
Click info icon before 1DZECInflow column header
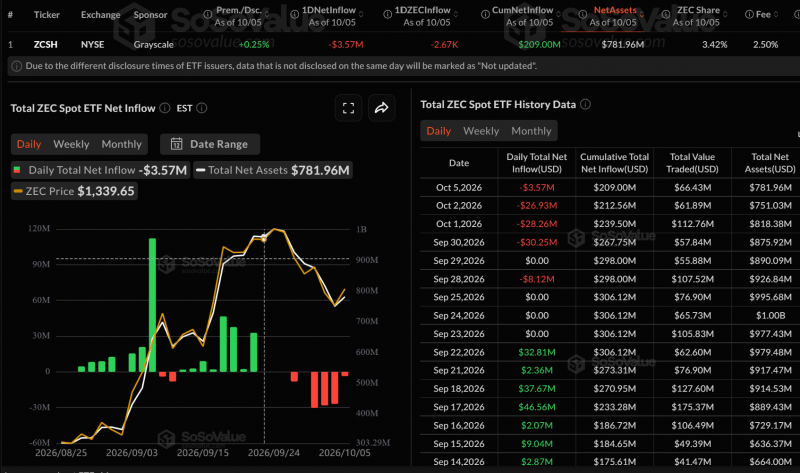pyautogui.click(x=388, y=15)
